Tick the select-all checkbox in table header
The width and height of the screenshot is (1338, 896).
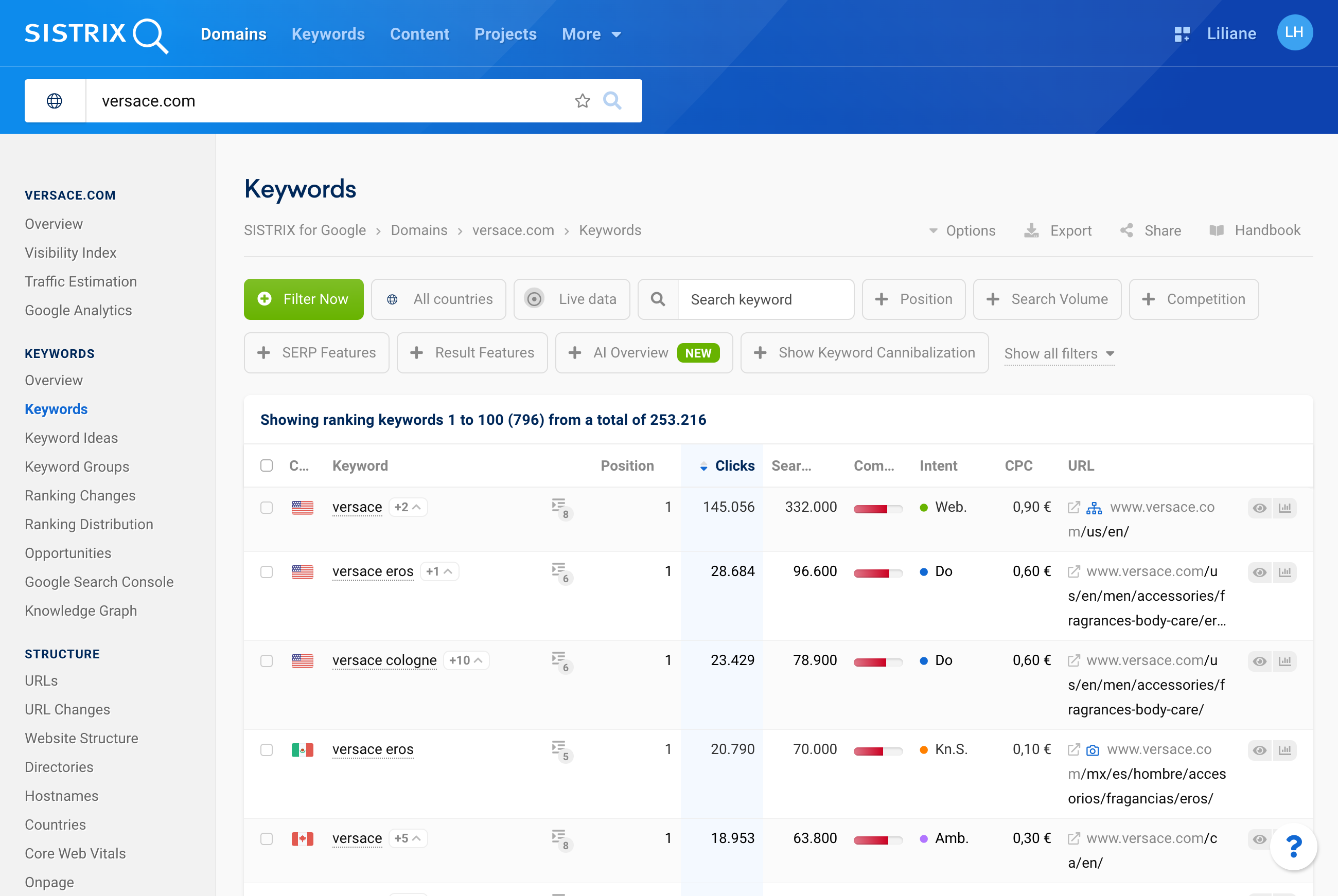(267, 465)
